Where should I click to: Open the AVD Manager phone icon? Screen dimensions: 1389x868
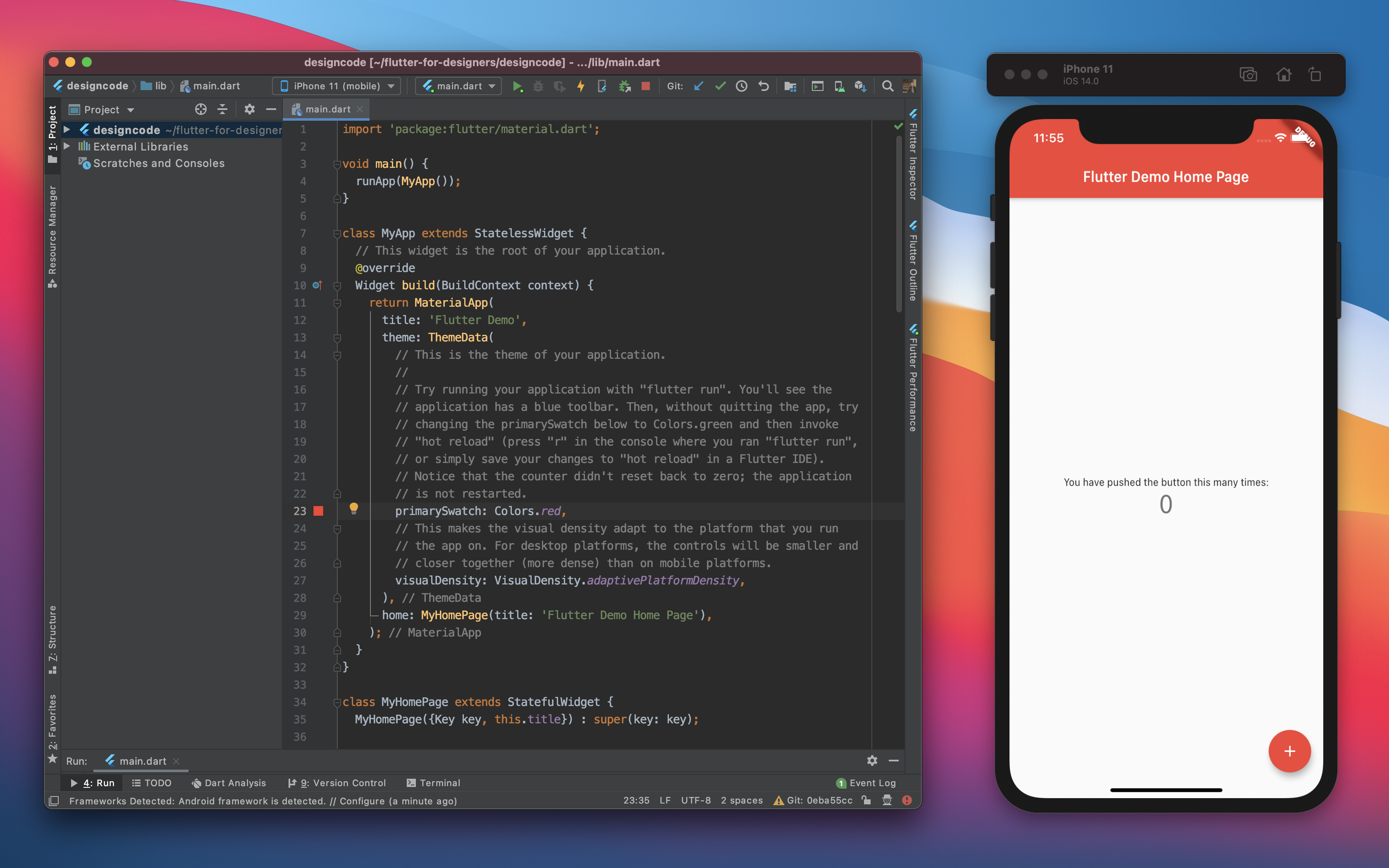click(838, 86)
